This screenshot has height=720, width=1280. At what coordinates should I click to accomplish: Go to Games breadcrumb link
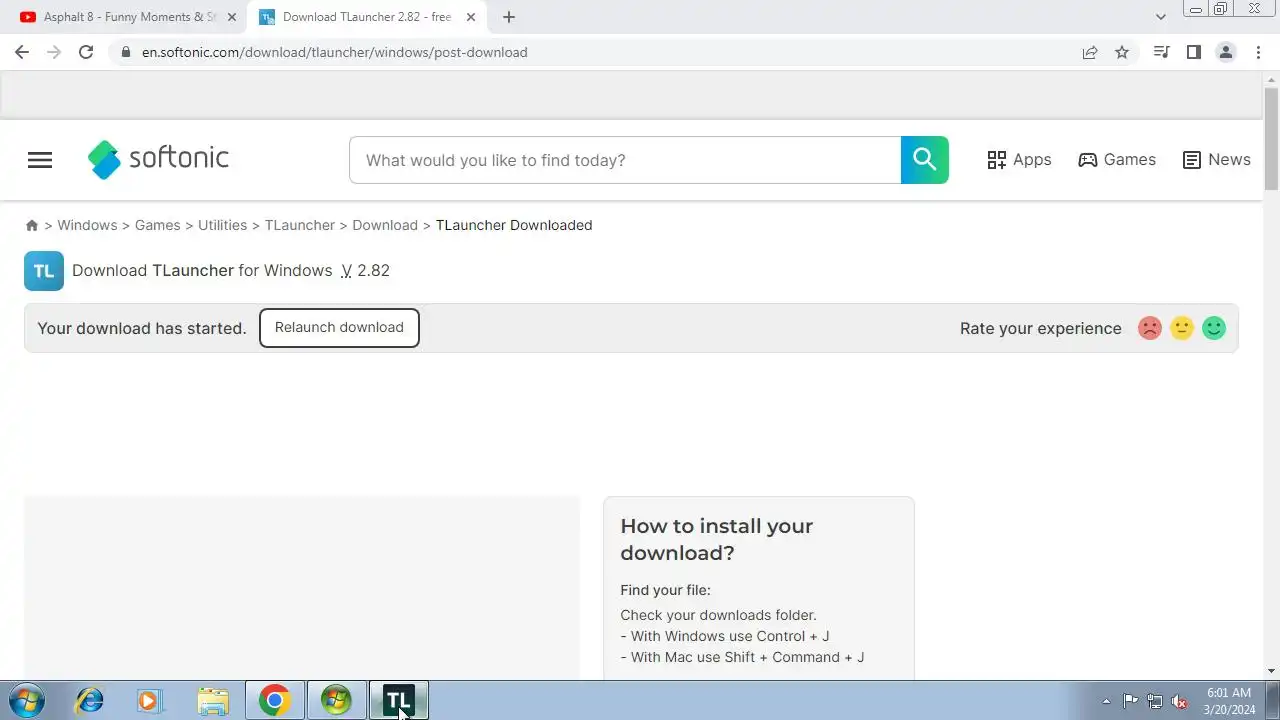point(158,226)
